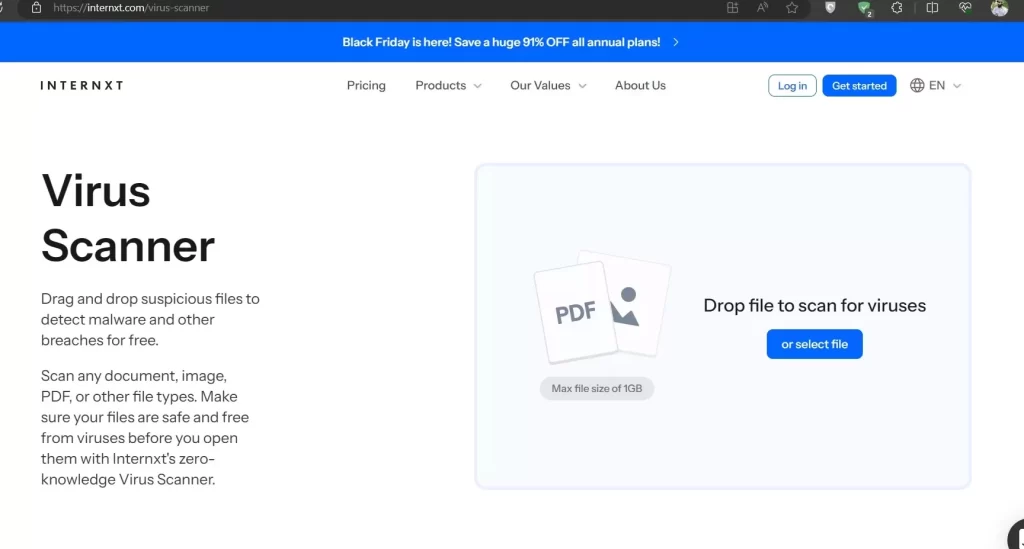1024x549 pixels.
Task: Open the browser apps grid icon
Action: (732, 8)
